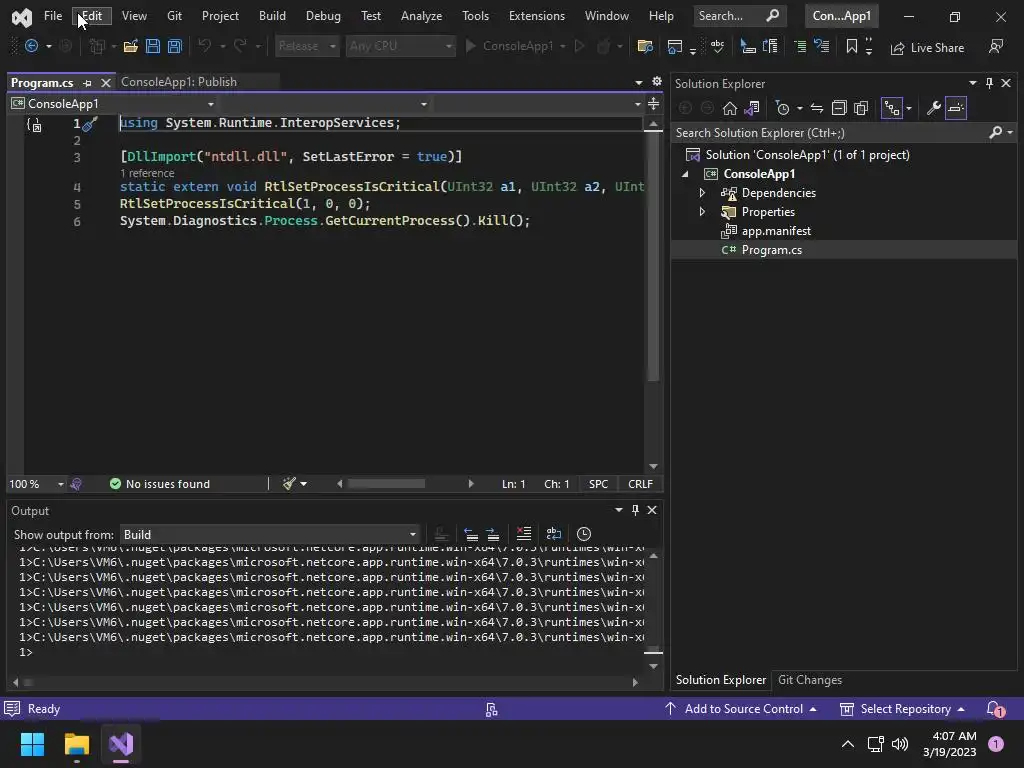The height and width of the screenshot is (768, 1024).
Task: Click the Open File folder icon
Action: pyautogui.click(x=131, y=46)
